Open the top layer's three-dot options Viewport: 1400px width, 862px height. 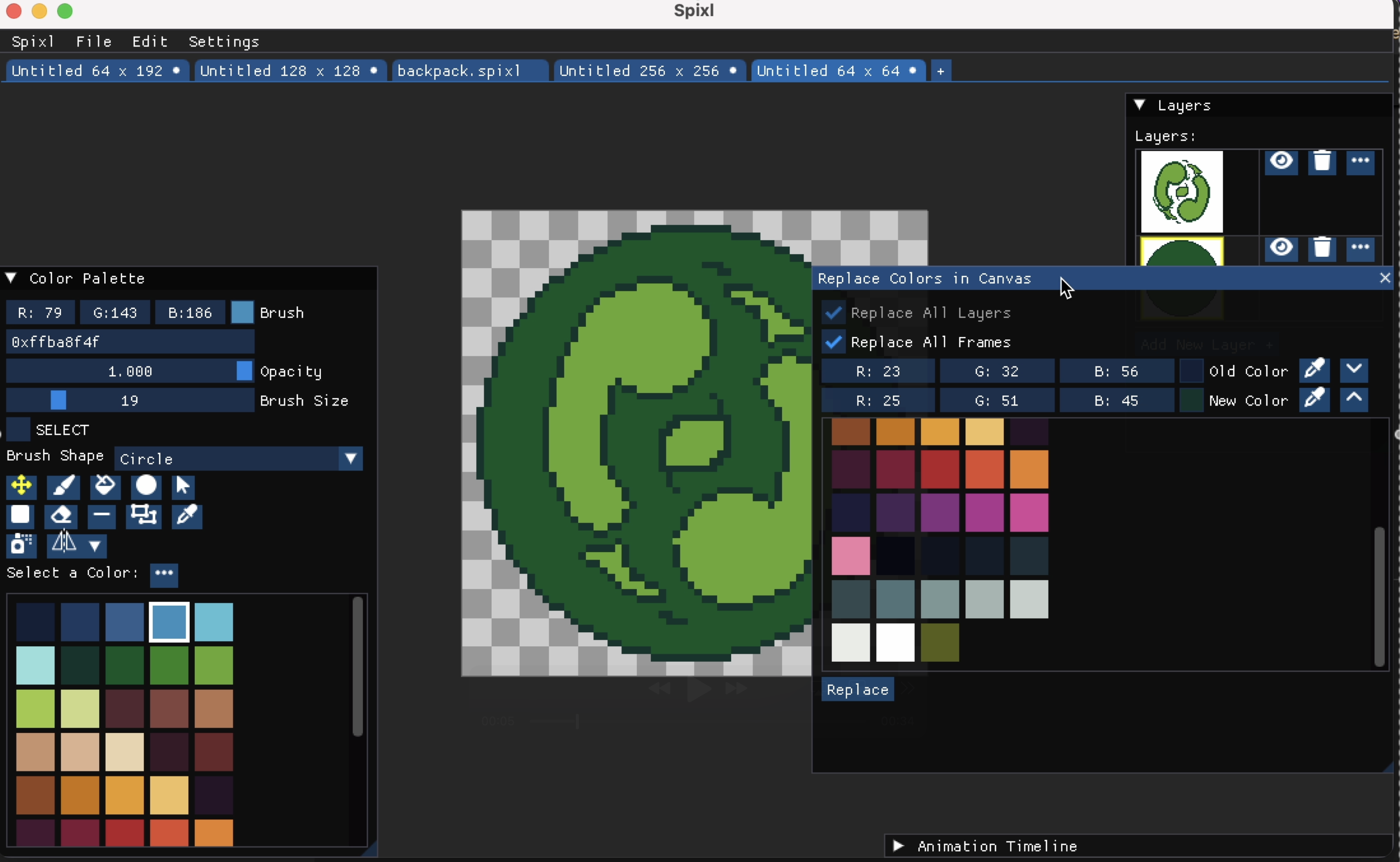tap(1360, 162)
